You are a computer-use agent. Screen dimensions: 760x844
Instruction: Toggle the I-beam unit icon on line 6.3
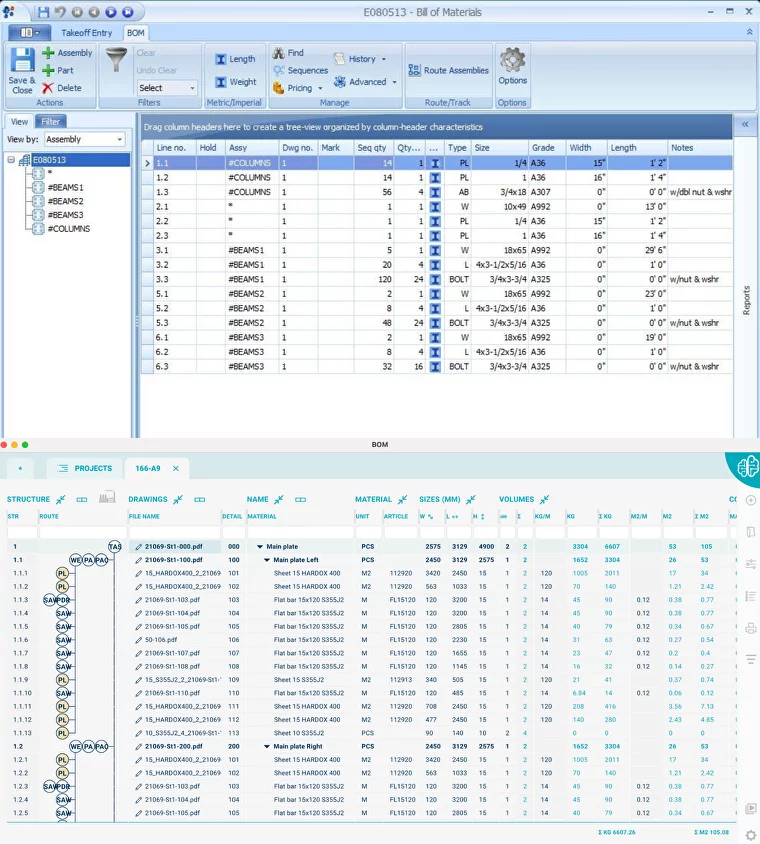[435, 367]
